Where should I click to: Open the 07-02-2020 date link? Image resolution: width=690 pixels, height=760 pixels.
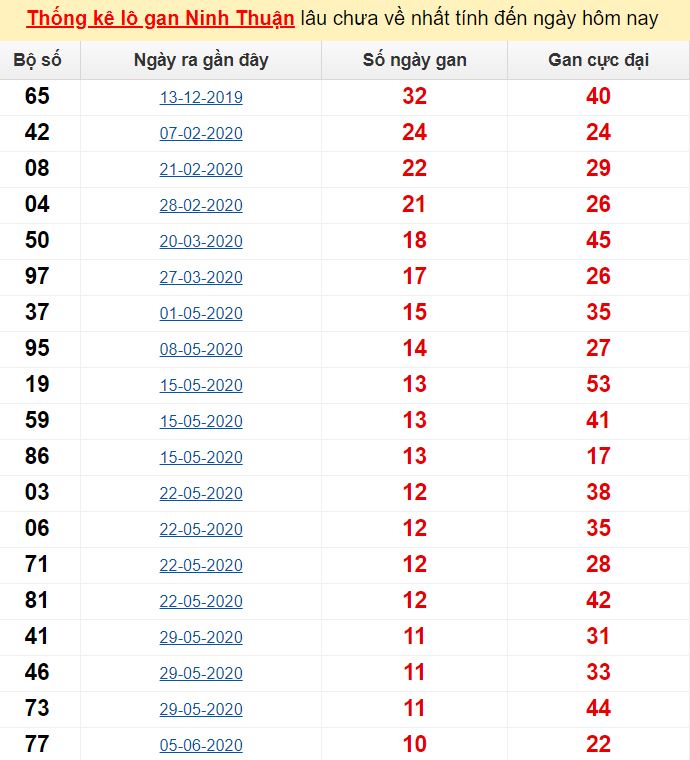point(201,134)
